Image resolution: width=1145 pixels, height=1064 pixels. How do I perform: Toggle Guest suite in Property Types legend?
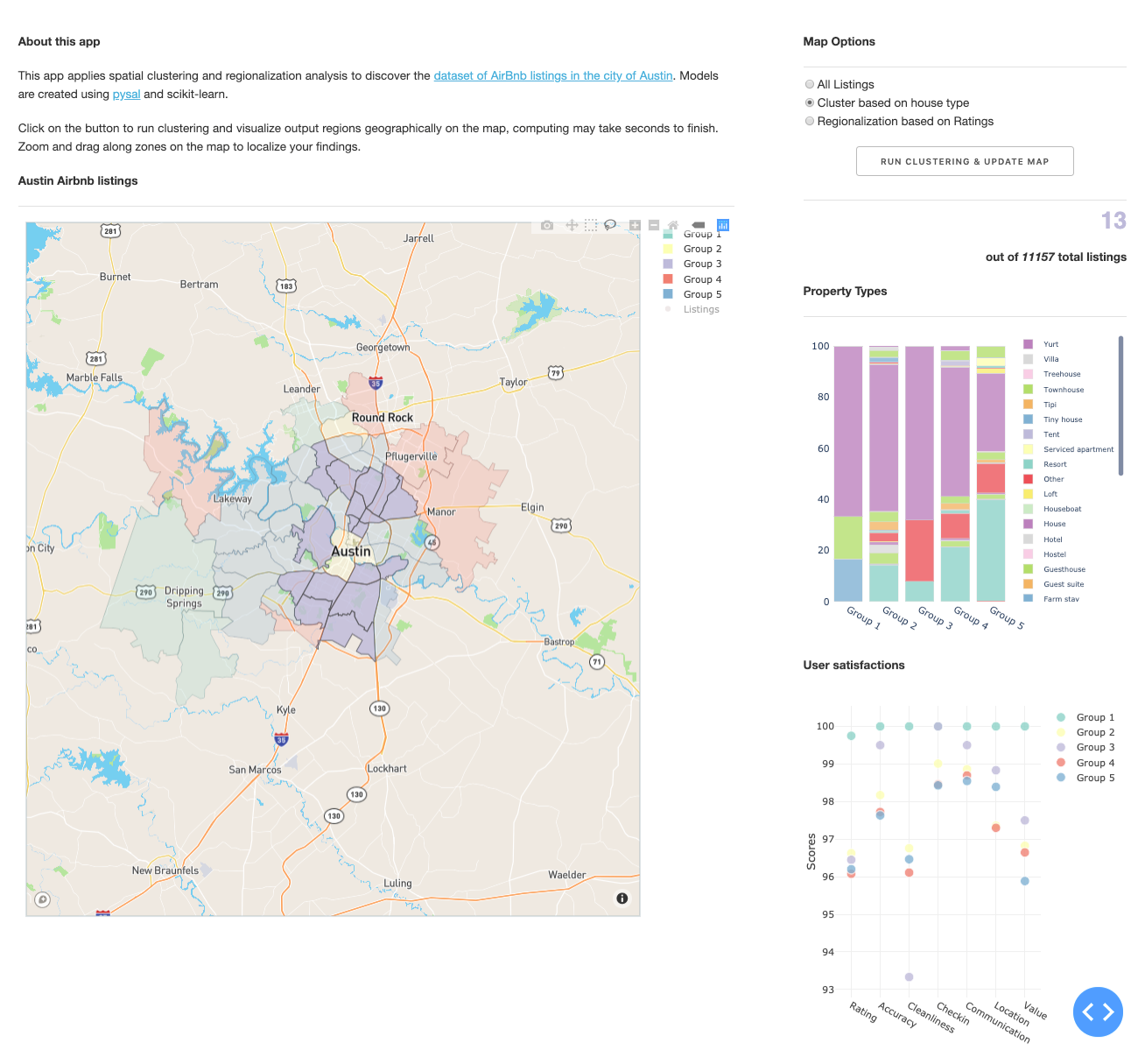1063,584
